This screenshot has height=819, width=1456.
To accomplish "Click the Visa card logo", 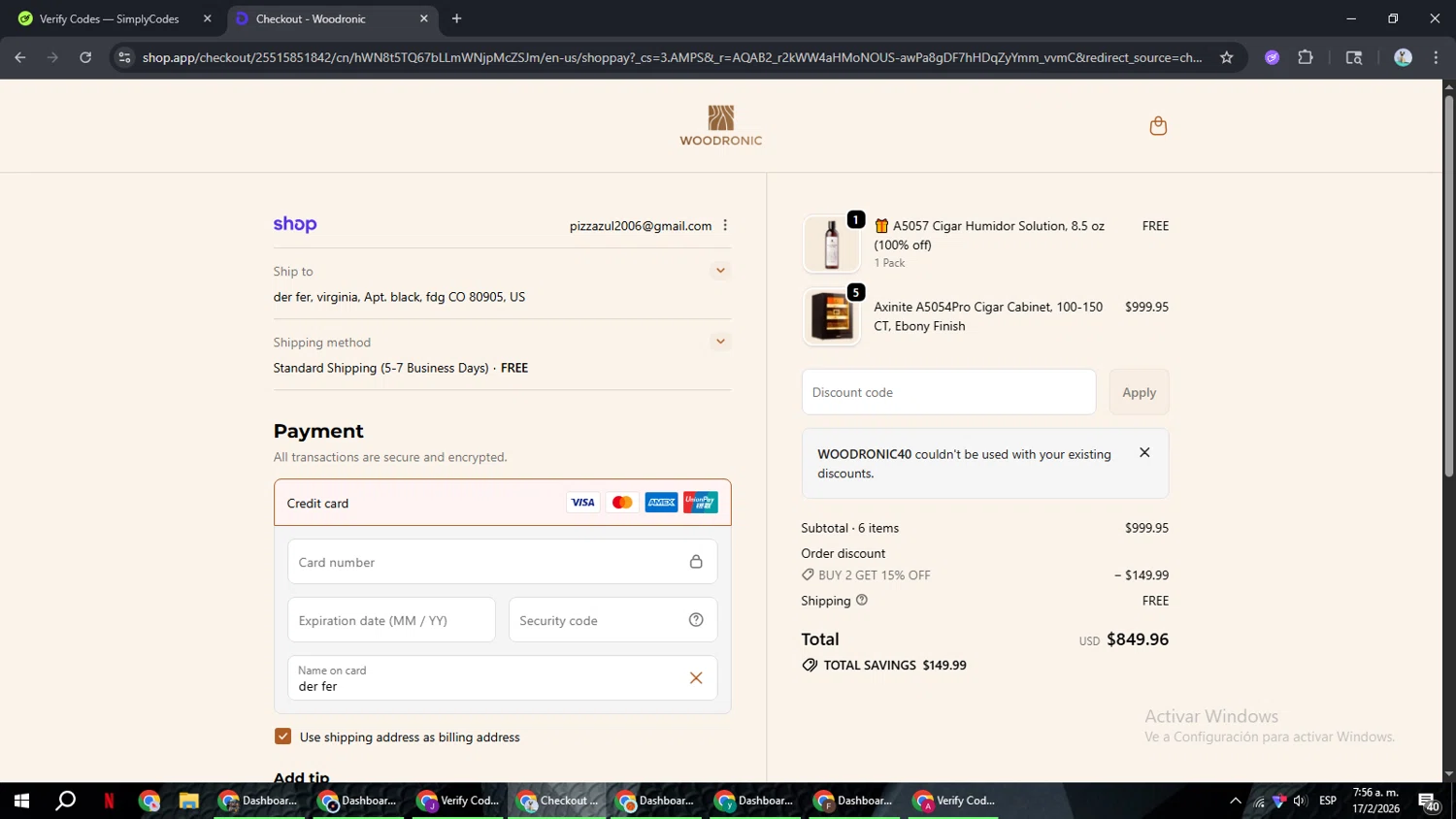I will click(583, 503).
